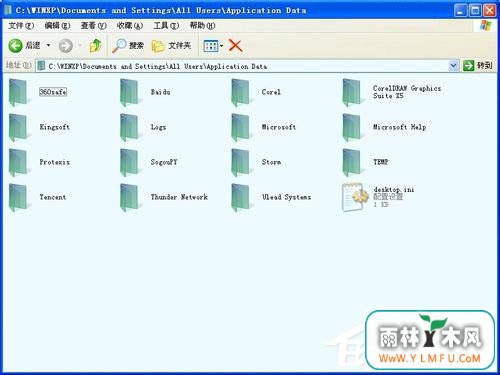Select the 360safe folder icon
The image size is (500, 375).
[18, 92]
